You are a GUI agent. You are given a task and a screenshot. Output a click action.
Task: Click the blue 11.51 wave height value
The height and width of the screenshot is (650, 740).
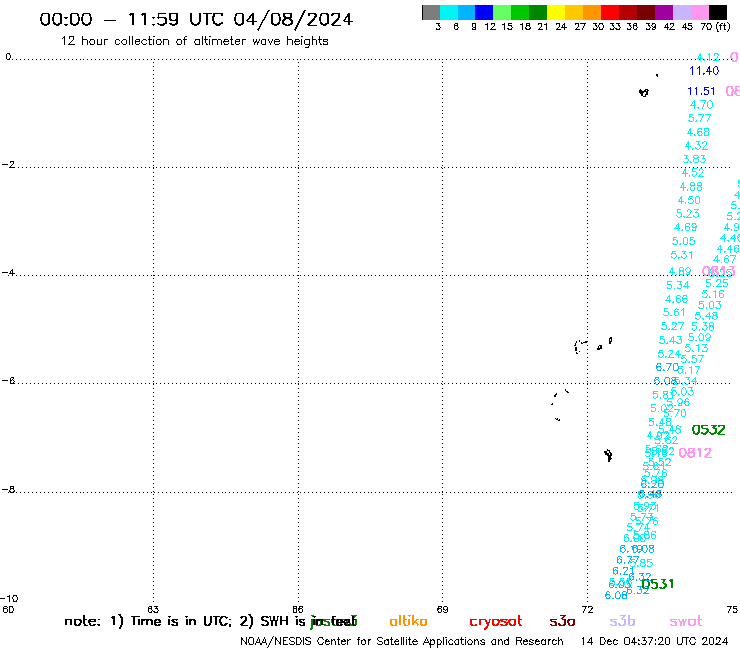click(x=701, y=91)
